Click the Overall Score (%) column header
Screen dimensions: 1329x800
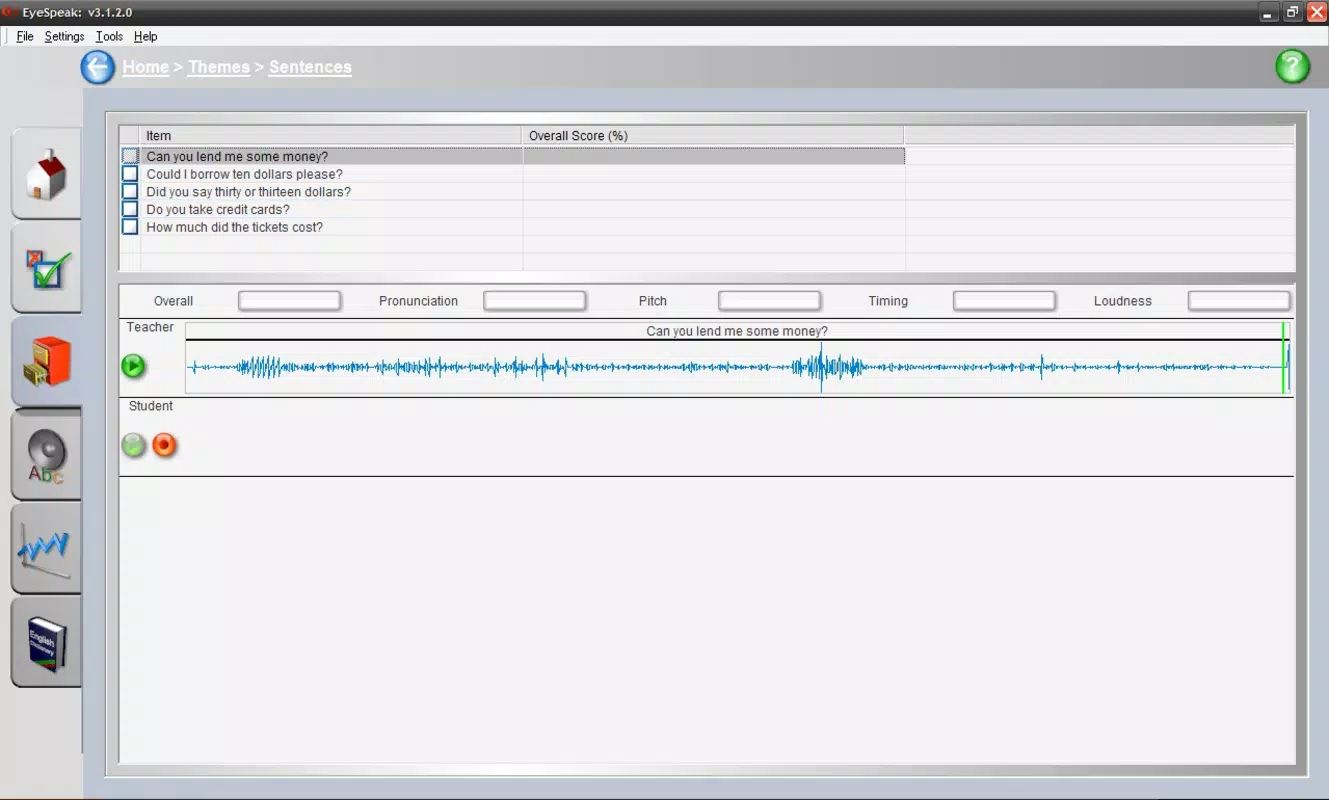pyautogui.click(x=713, y=136)
